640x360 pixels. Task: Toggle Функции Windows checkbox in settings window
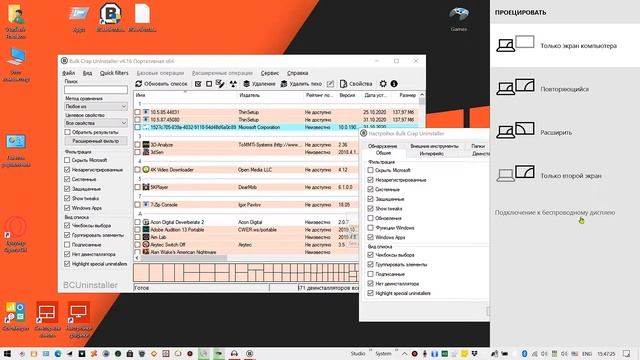371,228
